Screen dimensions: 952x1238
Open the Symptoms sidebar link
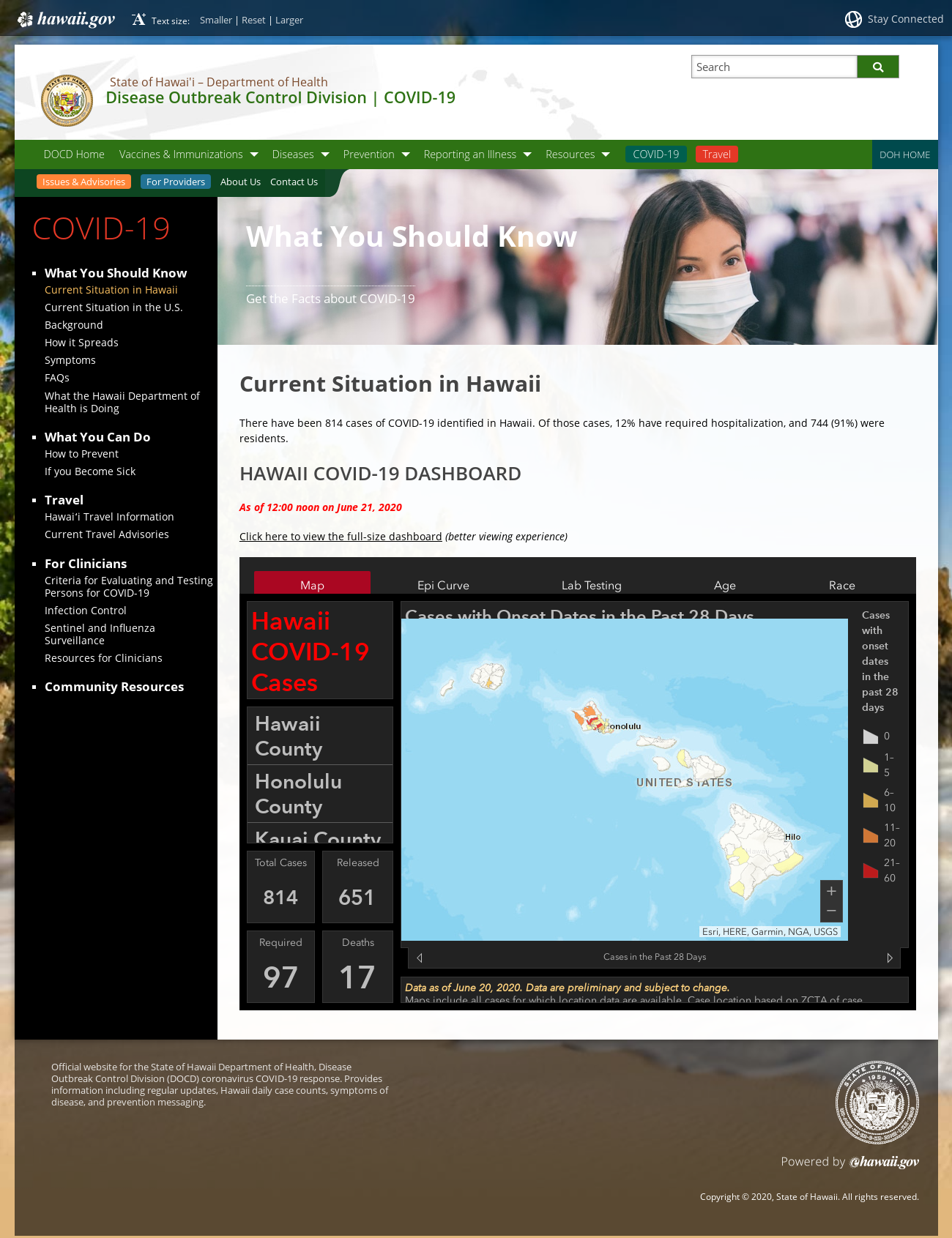[70, 360]
